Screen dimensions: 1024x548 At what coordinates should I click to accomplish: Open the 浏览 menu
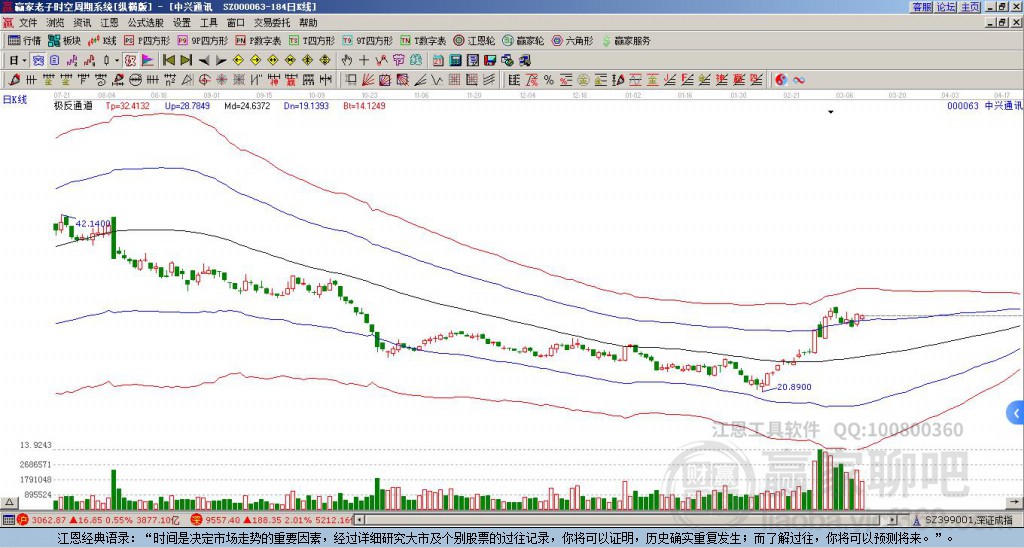click(56, 23)
